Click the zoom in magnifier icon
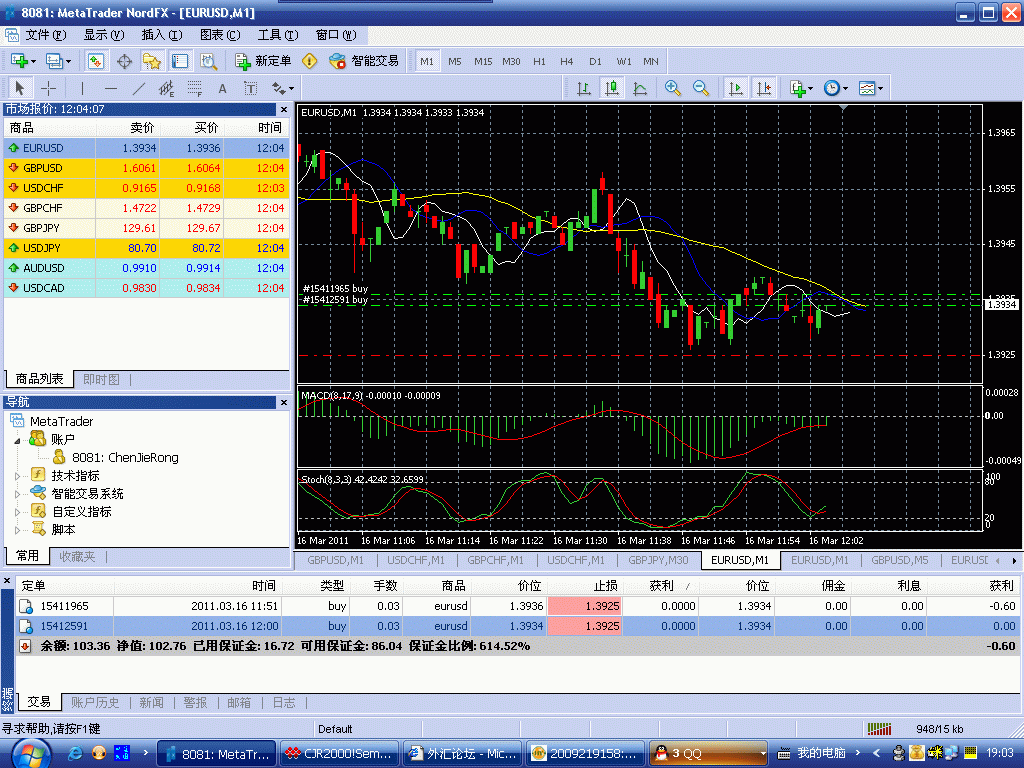Viewport: 1024px width, 768px height. point(673,88)
